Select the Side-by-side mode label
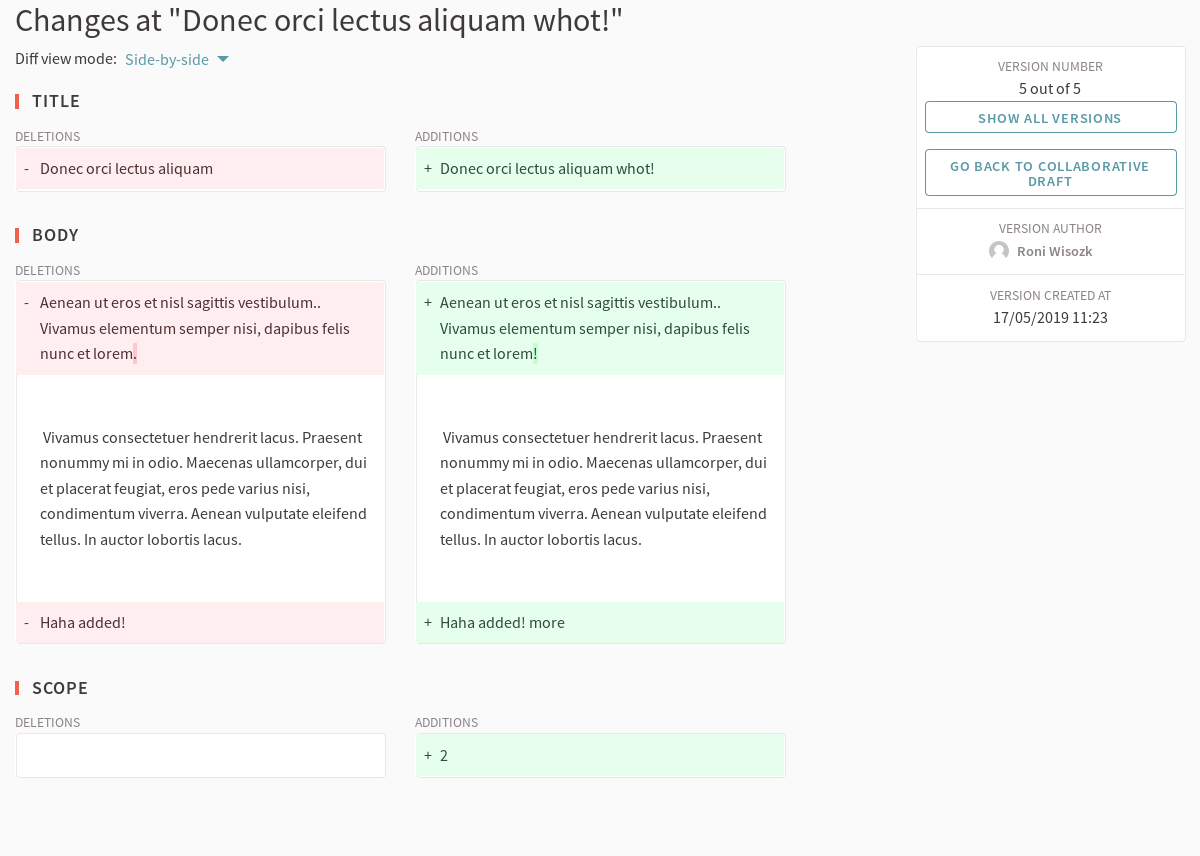 point(165,59)
